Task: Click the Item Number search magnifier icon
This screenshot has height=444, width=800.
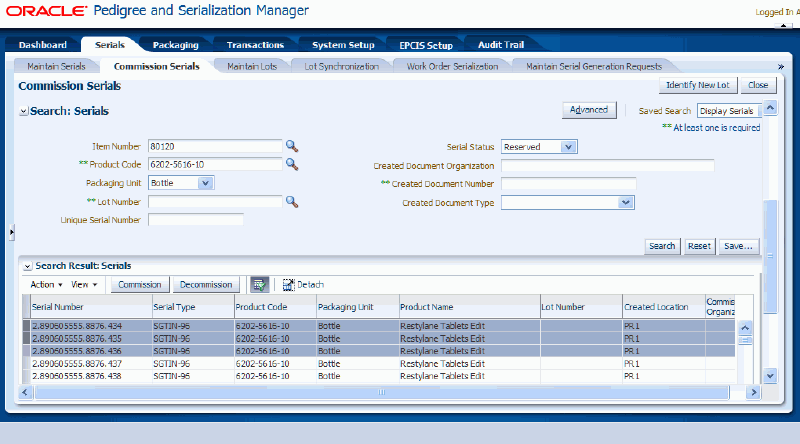Action: 292,146
